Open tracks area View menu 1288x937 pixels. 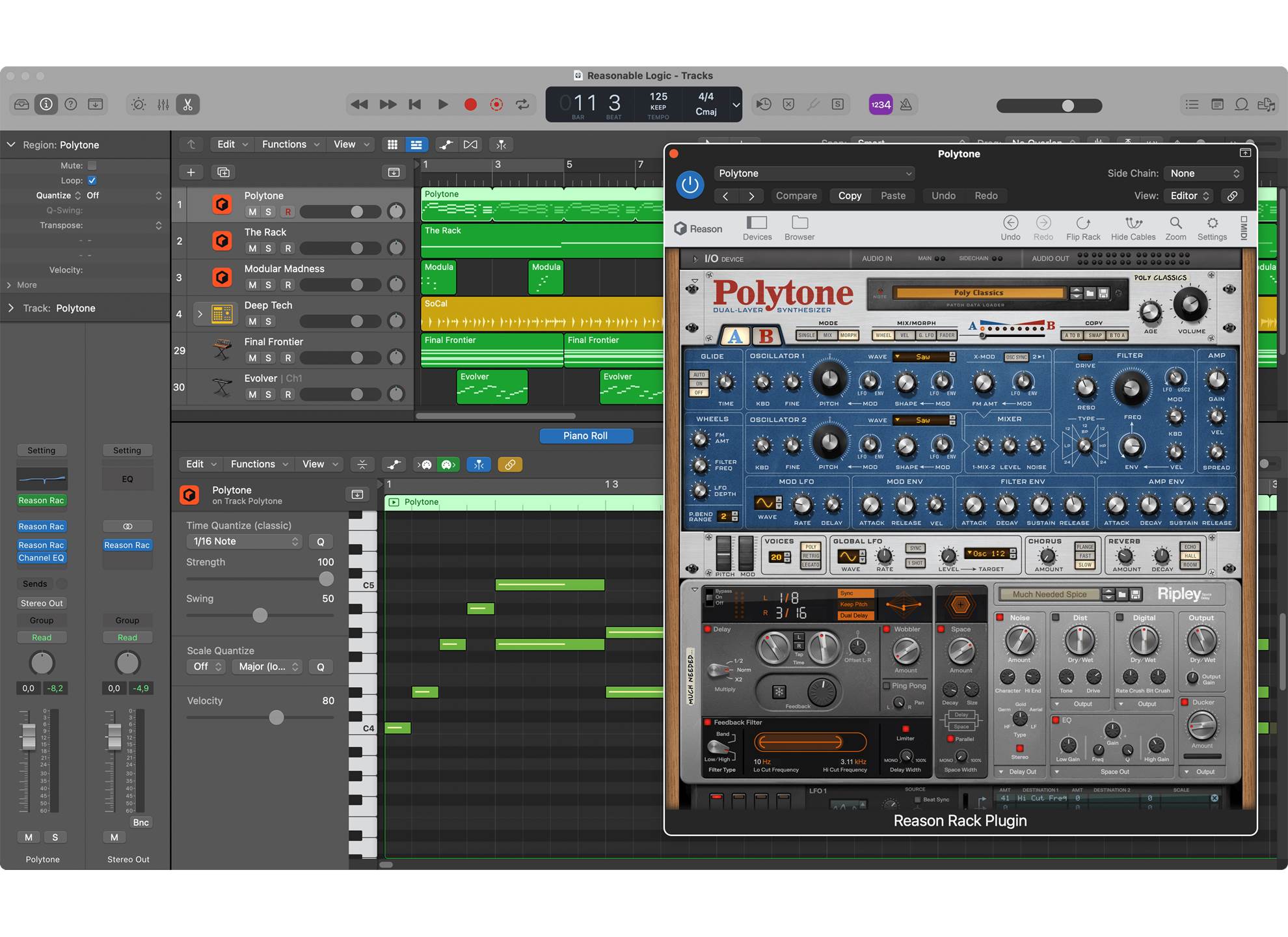coord(351,144)
